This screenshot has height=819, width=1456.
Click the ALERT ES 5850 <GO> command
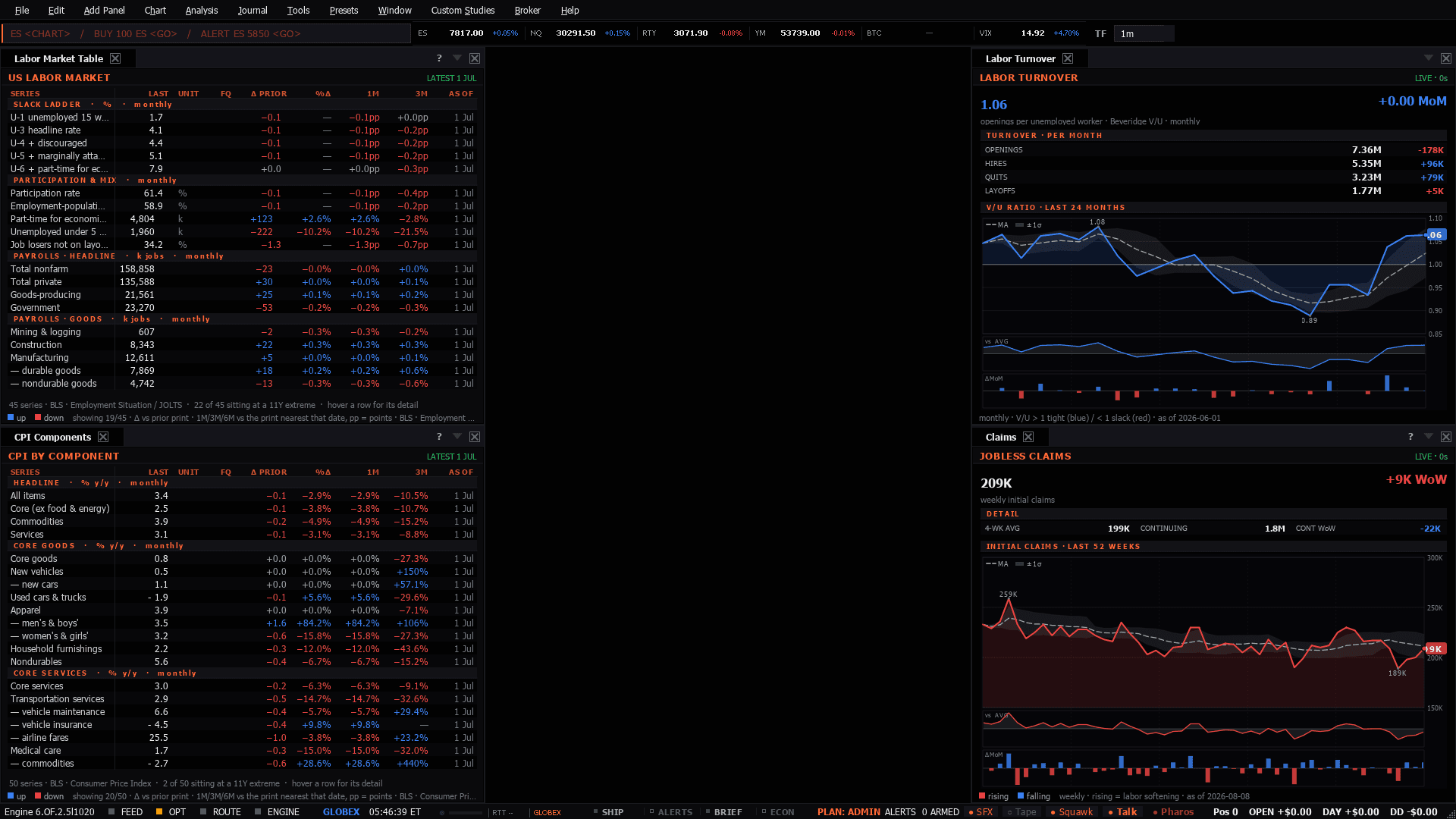[251, 33]
